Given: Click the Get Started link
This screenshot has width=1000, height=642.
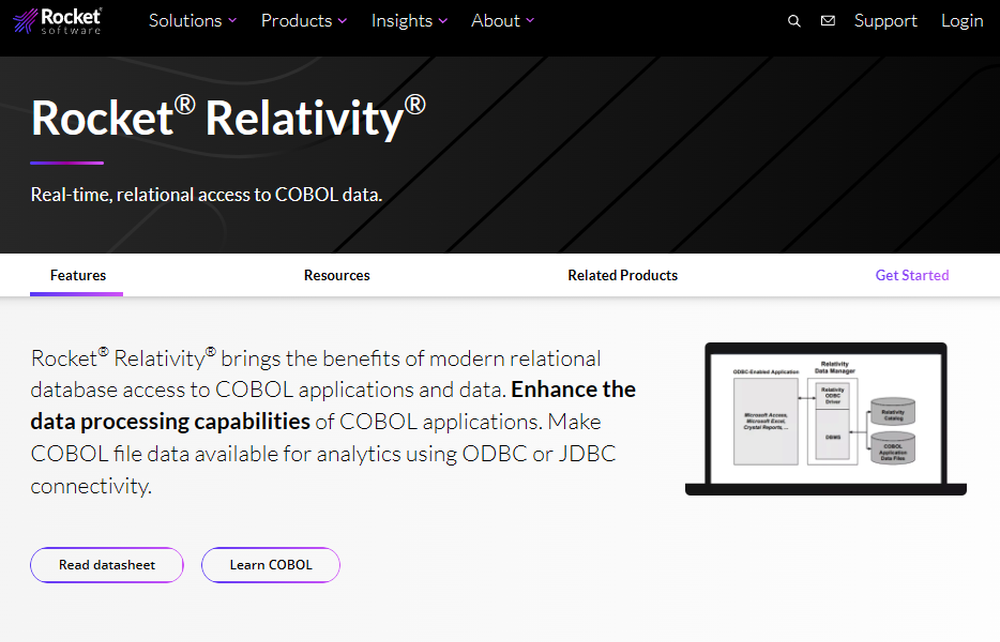Looking at the screenshot, I should pyautogui.click(x=911, y=275).
